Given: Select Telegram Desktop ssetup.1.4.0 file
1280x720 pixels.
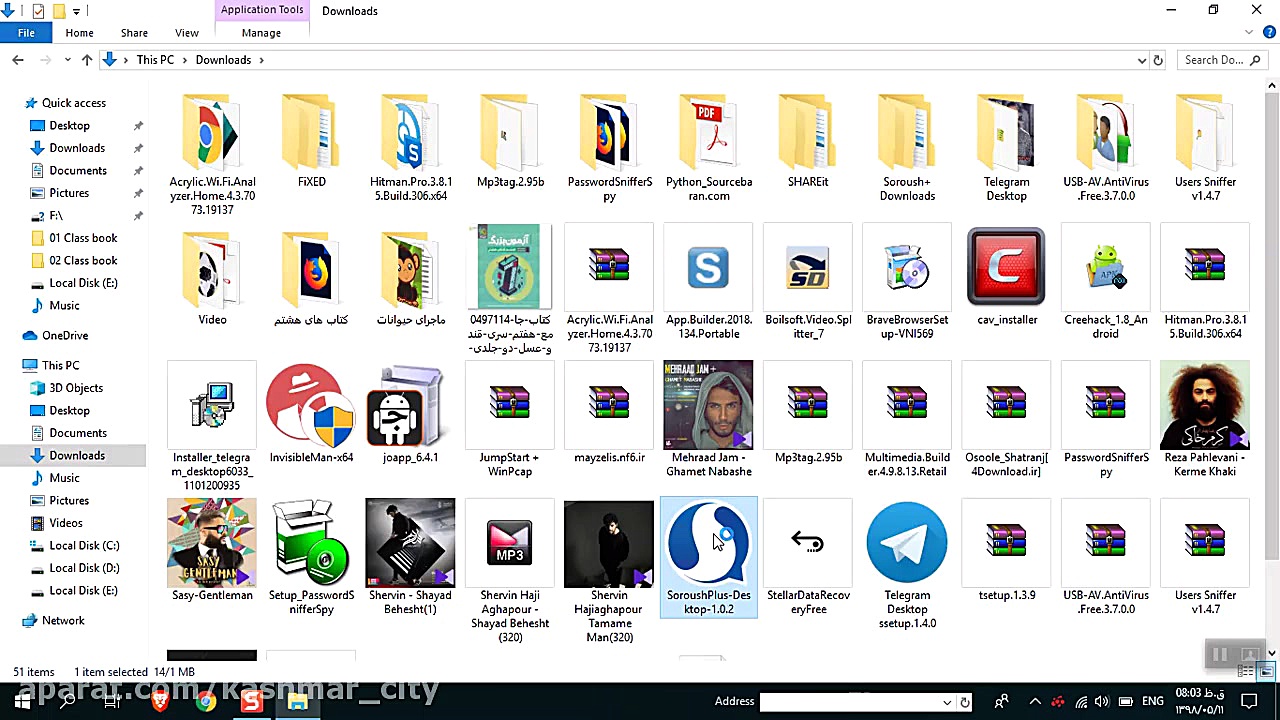Looking at the screenshot, I should pos(907,566).
